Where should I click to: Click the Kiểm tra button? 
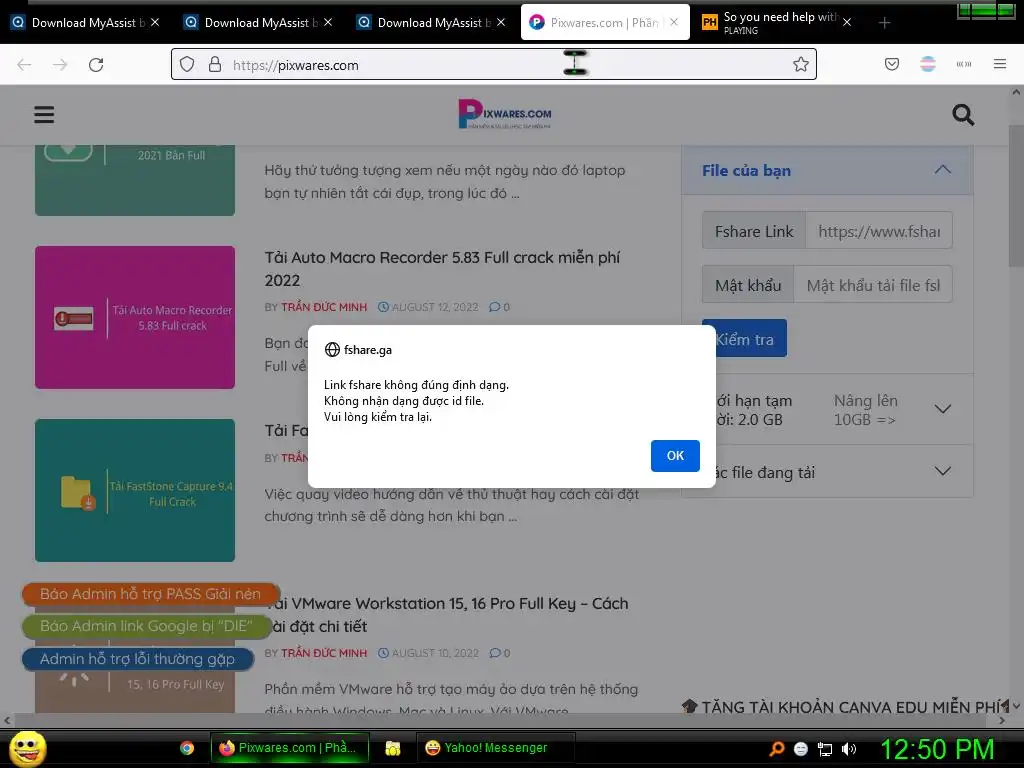[x=744, y=338]
